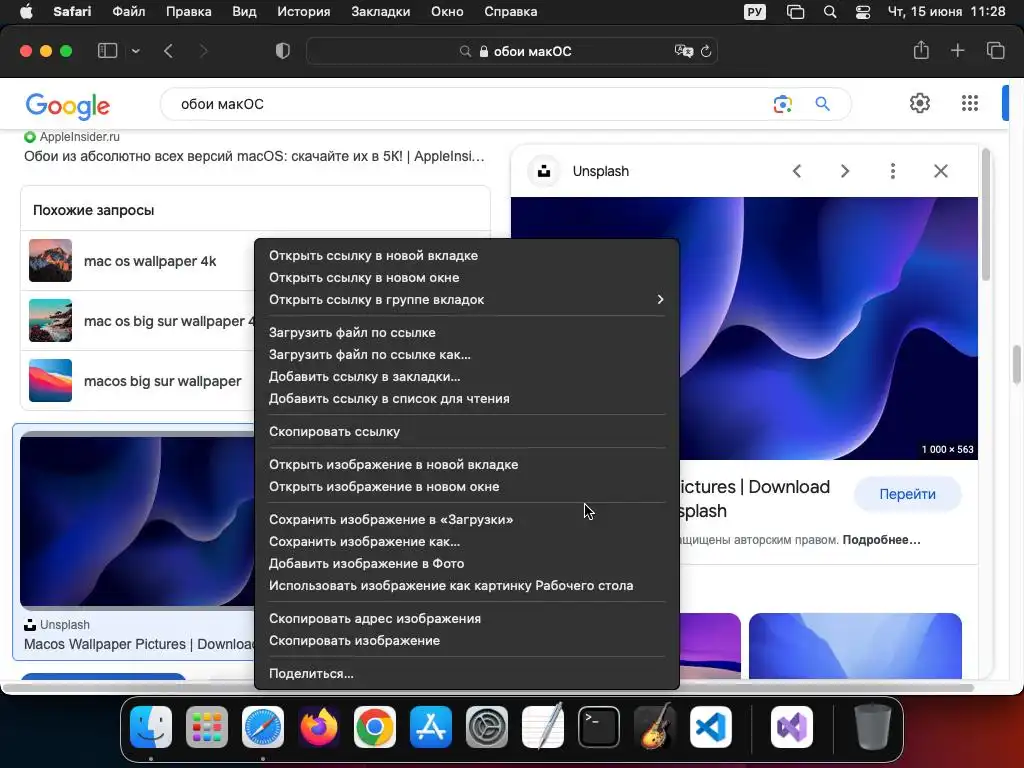Open the Закладки menu in menu bar

tap(380, 12)
